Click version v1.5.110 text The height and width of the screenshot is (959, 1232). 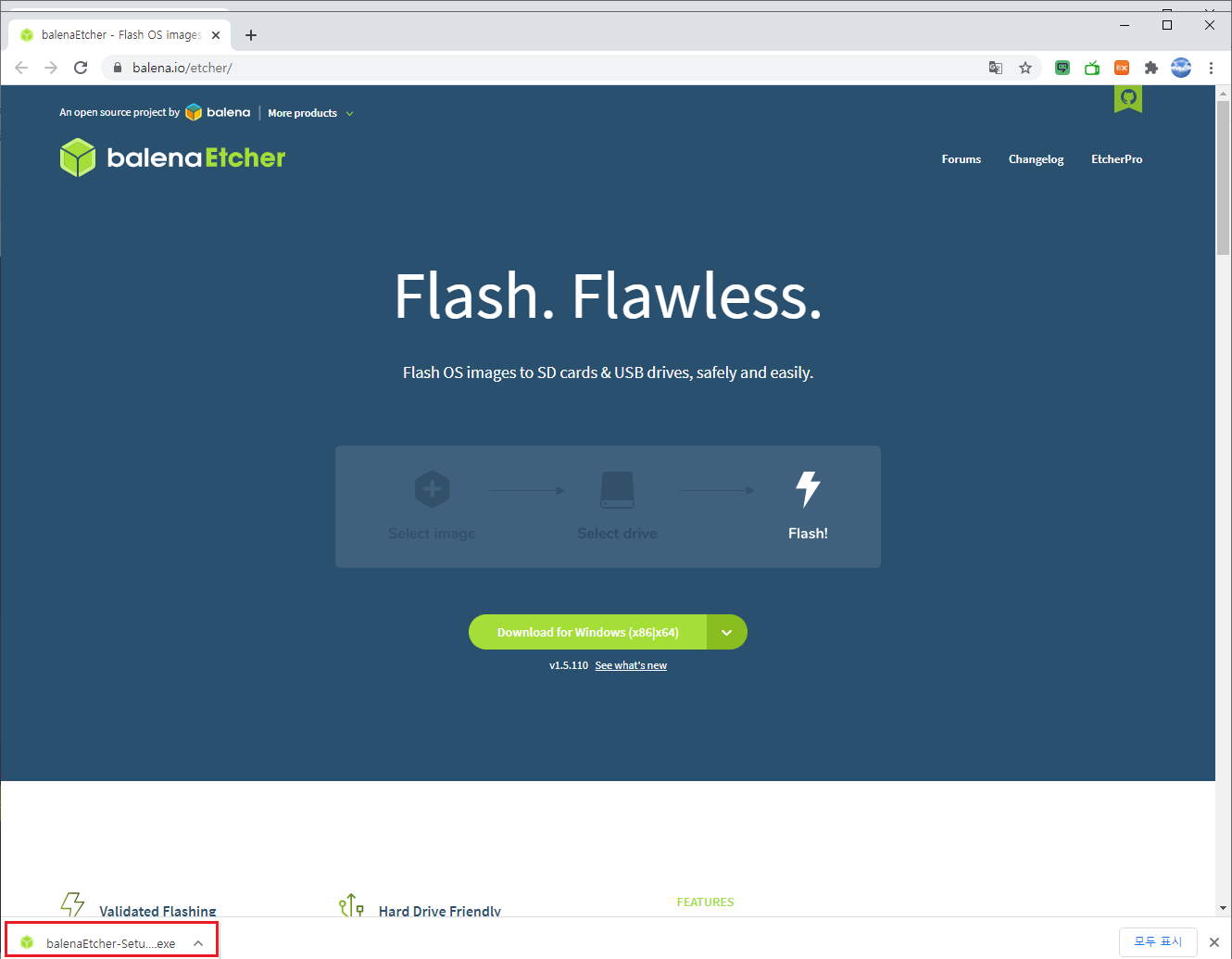(x=568, y=665)
